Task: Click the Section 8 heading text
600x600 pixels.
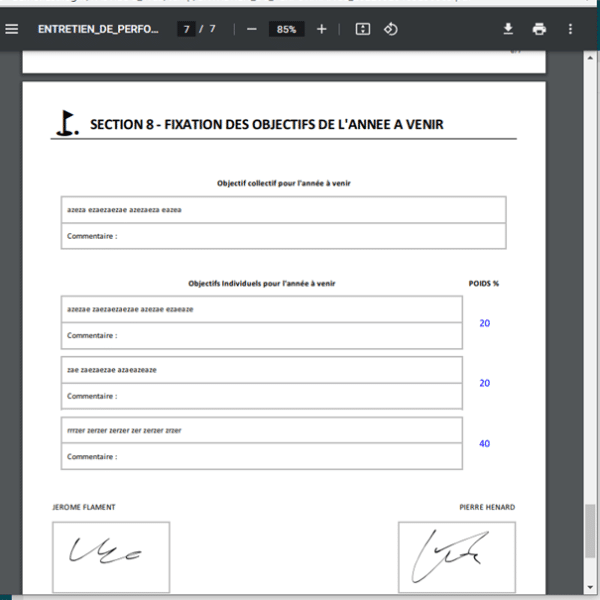Action: 266,124
